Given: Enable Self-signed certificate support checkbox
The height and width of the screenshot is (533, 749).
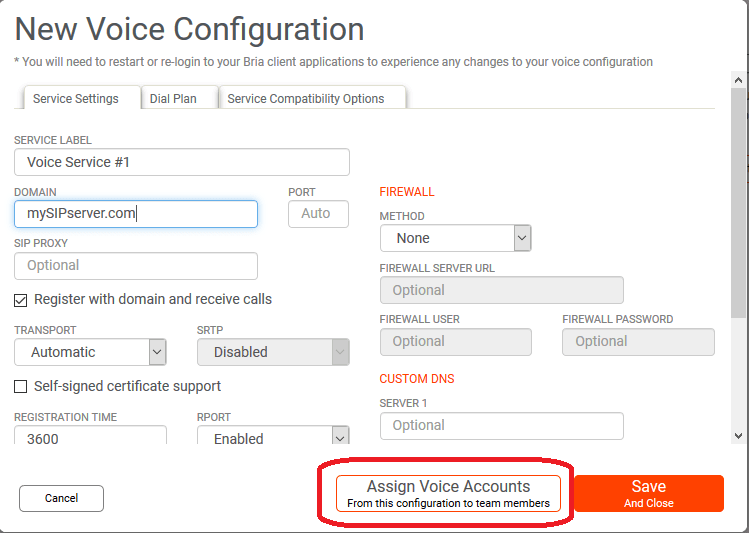Looking at the screenshot, I should 21,387.
